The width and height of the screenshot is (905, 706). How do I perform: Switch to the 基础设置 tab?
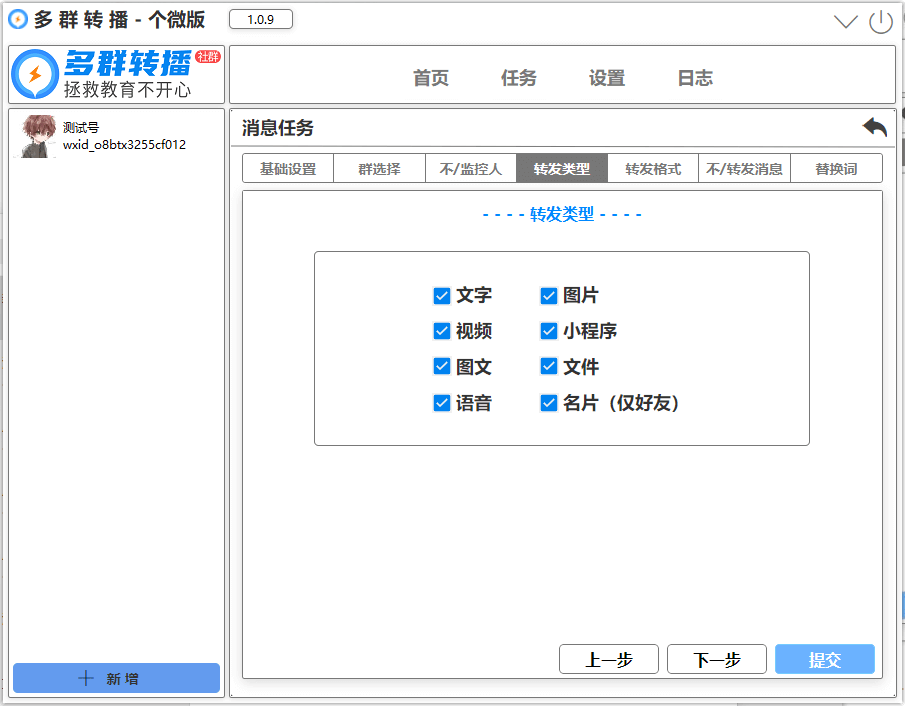coord(288,169)
